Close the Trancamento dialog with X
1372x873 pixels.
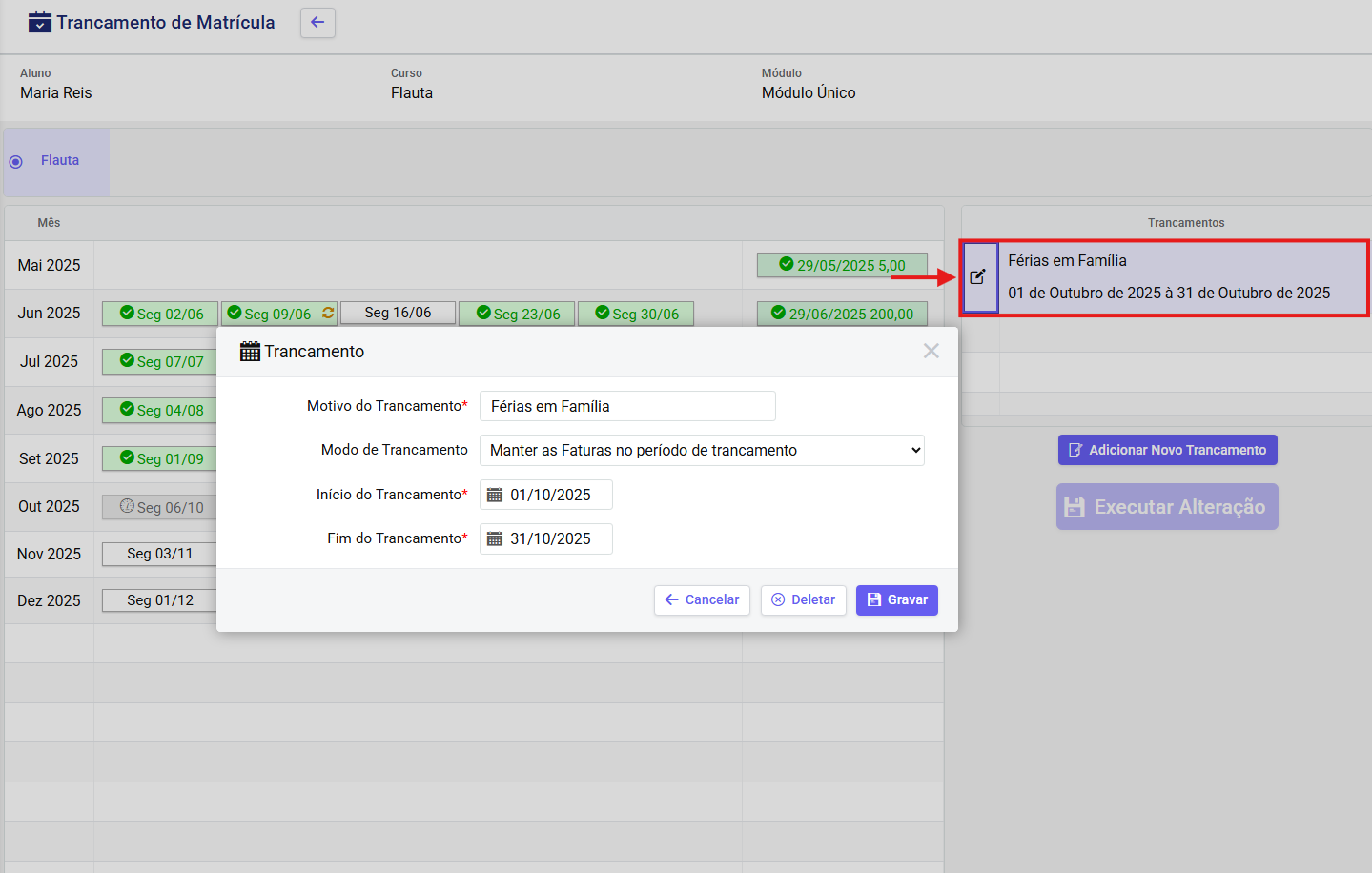(932, 352)
